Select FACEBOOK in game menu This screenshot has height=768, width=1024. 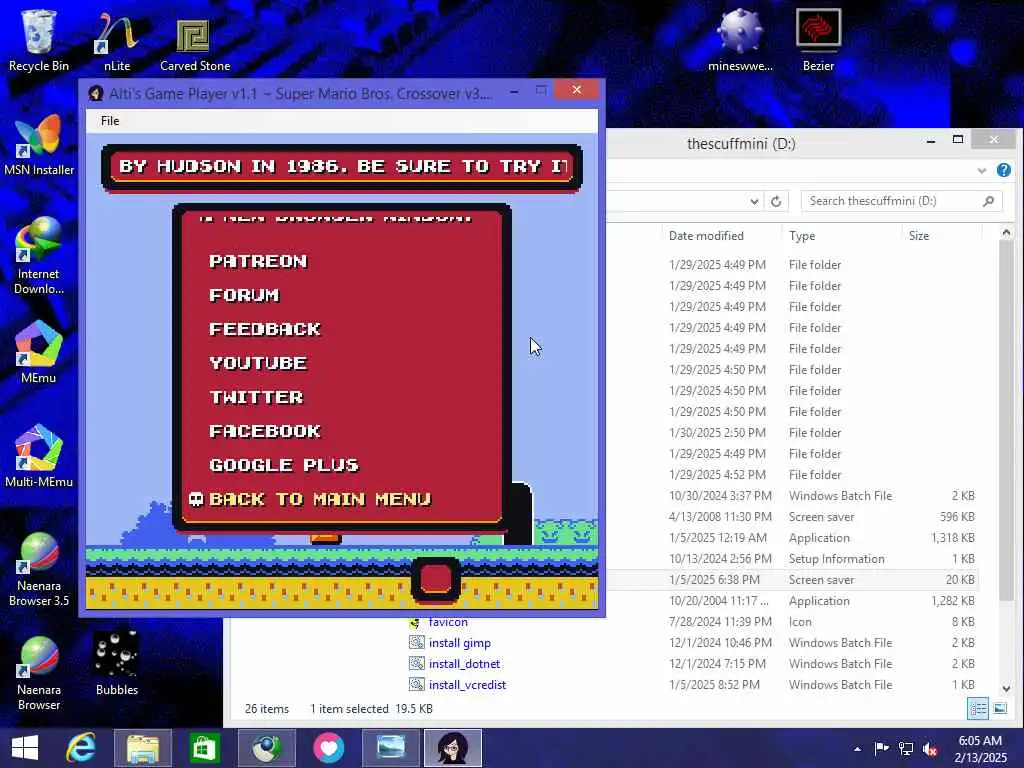pos(264,431)
